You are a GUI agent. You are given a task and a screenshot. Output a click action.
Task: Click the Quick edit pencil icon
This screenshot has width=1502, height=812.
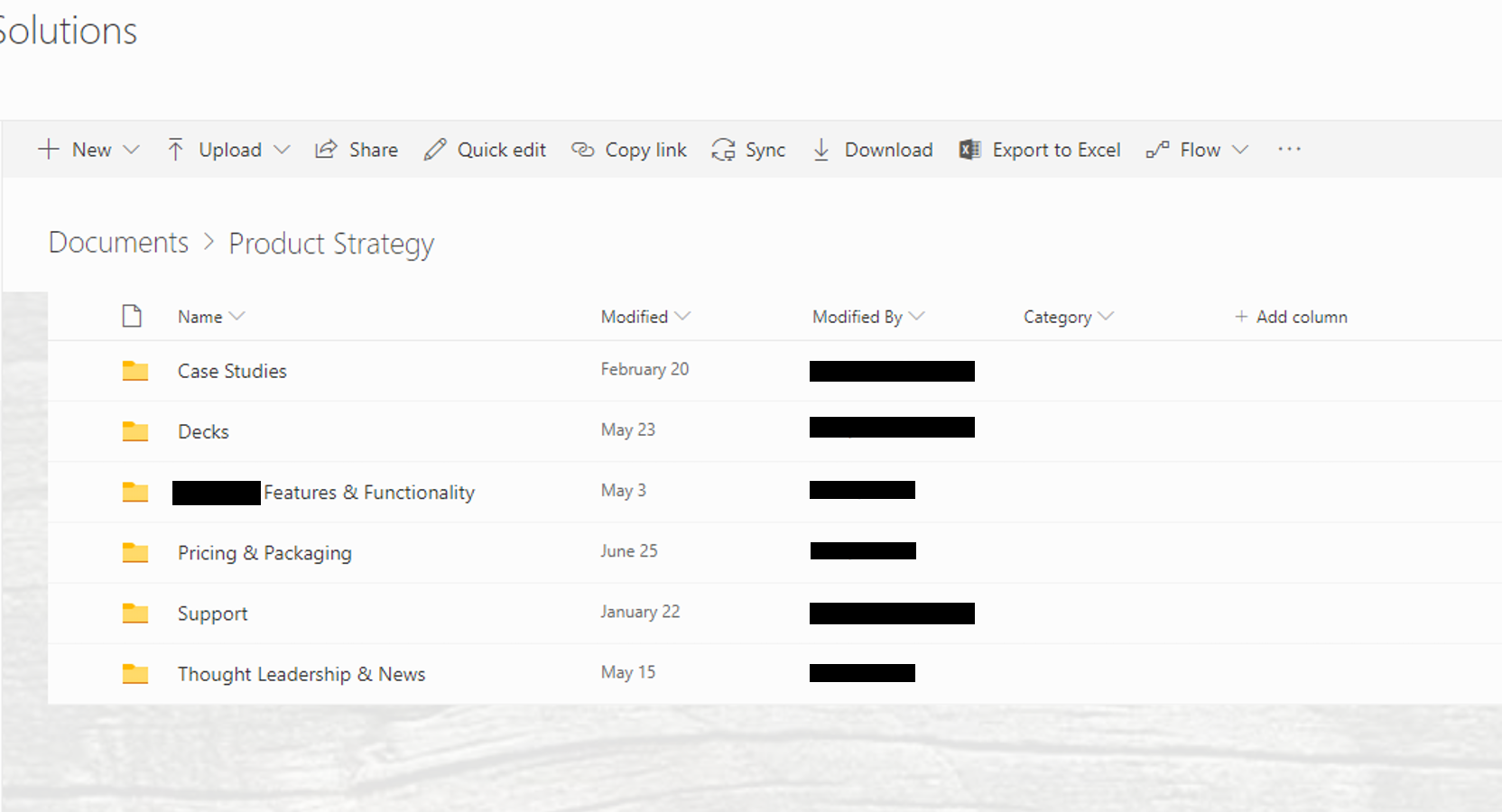click(435, 149)
